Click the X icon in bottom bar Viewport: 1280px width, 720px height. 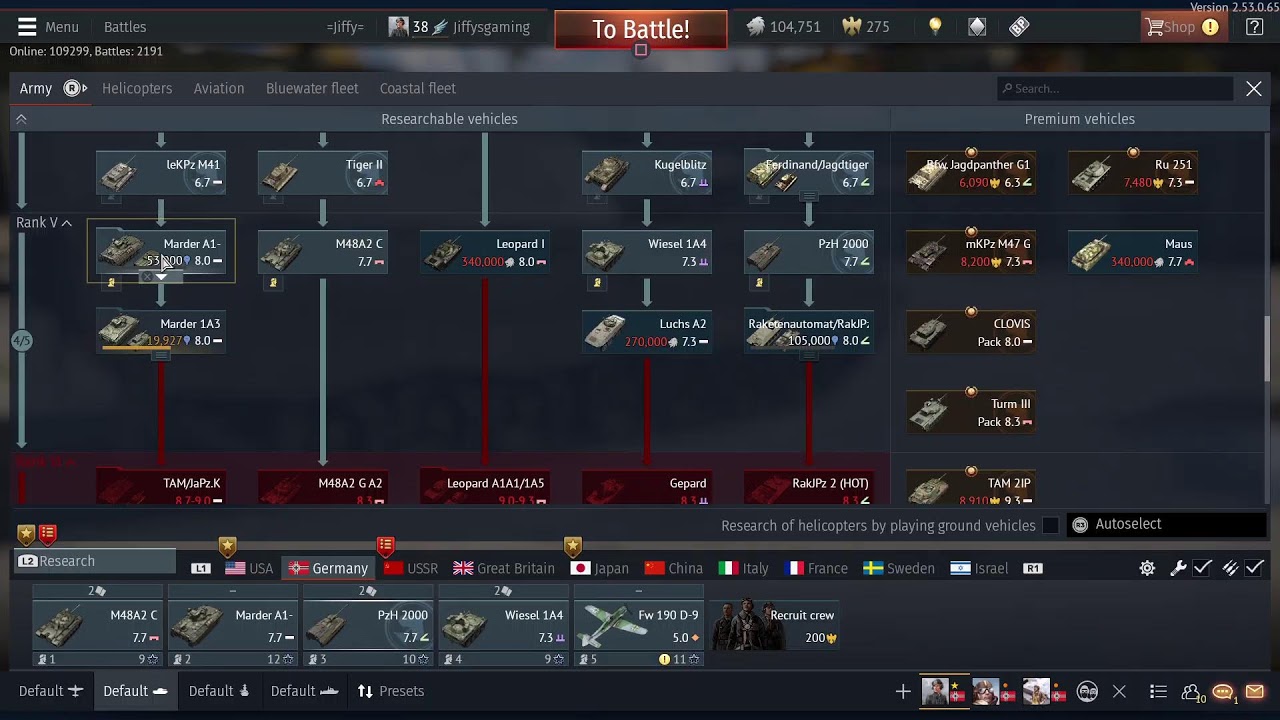coord(1120,692)
